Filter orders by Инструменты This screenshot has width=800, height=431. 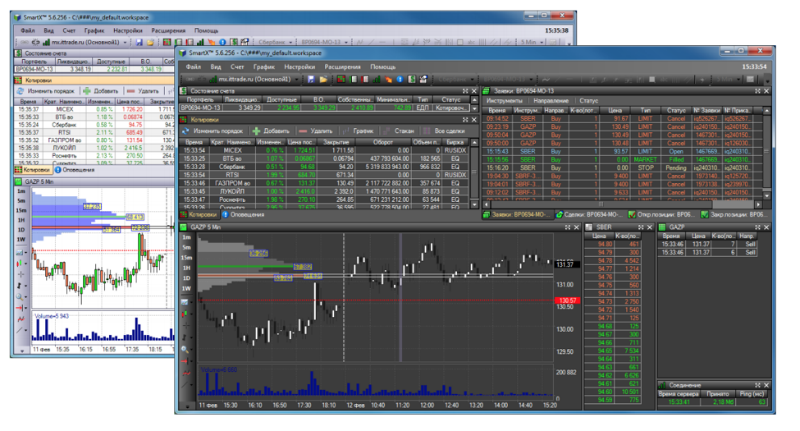(504, 101)
